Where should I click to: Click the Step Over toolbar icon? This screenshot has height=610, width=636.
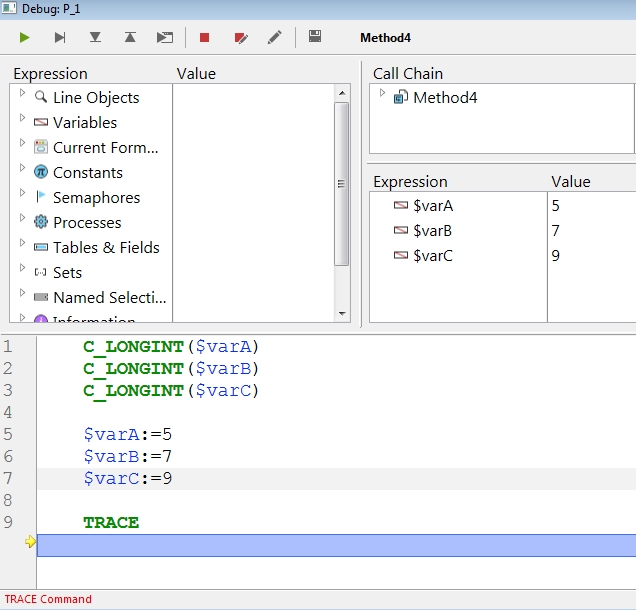(x=60, y=38)
